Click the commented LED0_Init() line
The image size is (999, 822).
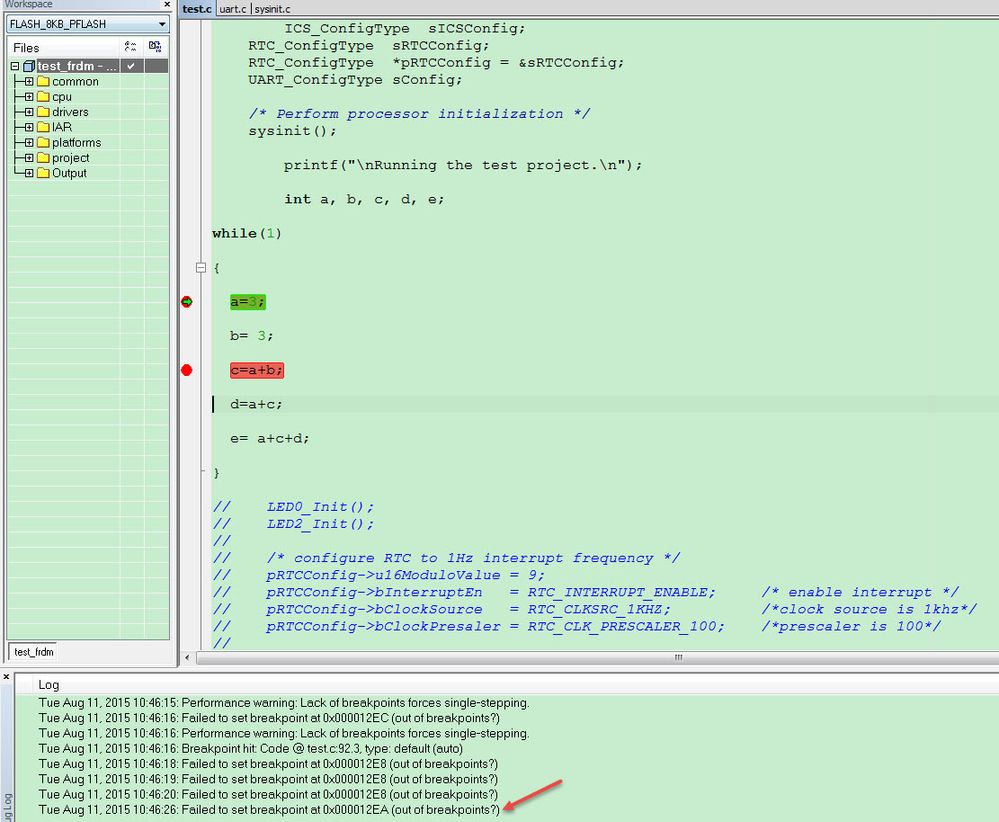(x=293, y=507)
